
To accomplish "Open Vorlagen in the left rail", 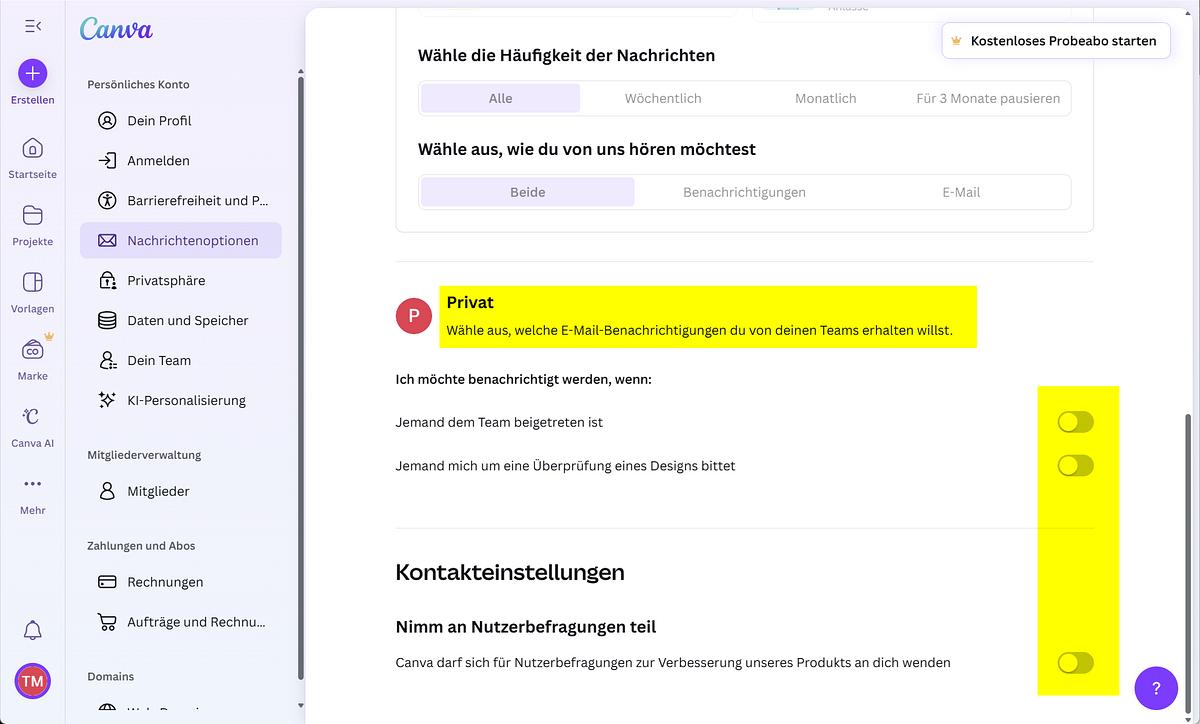I will (x=32, y=283).
